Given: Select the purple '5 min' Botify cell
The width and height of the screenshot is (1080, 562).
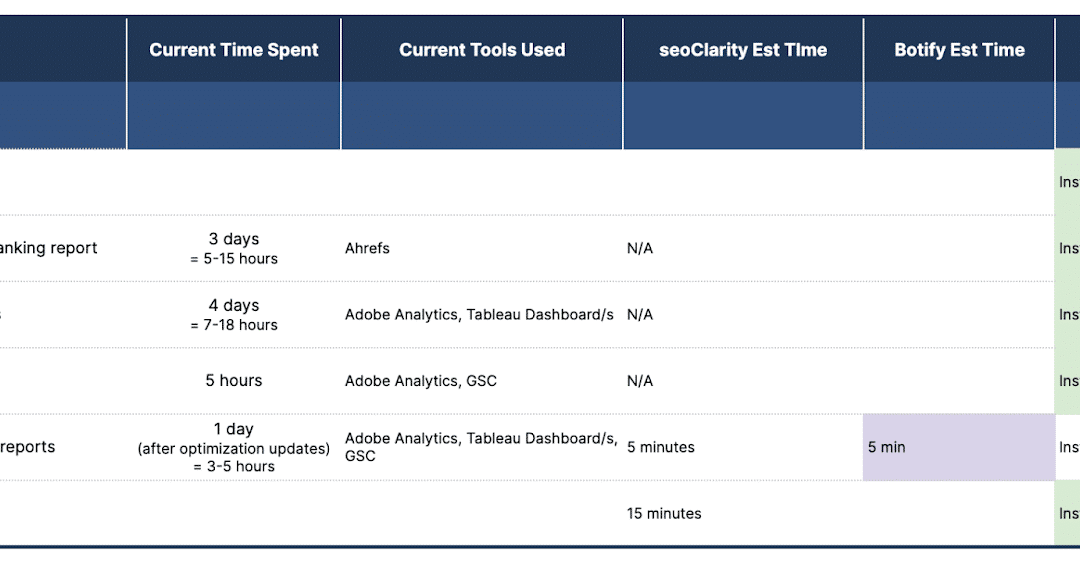Looking at the screenshot, I should click(958, 447).
